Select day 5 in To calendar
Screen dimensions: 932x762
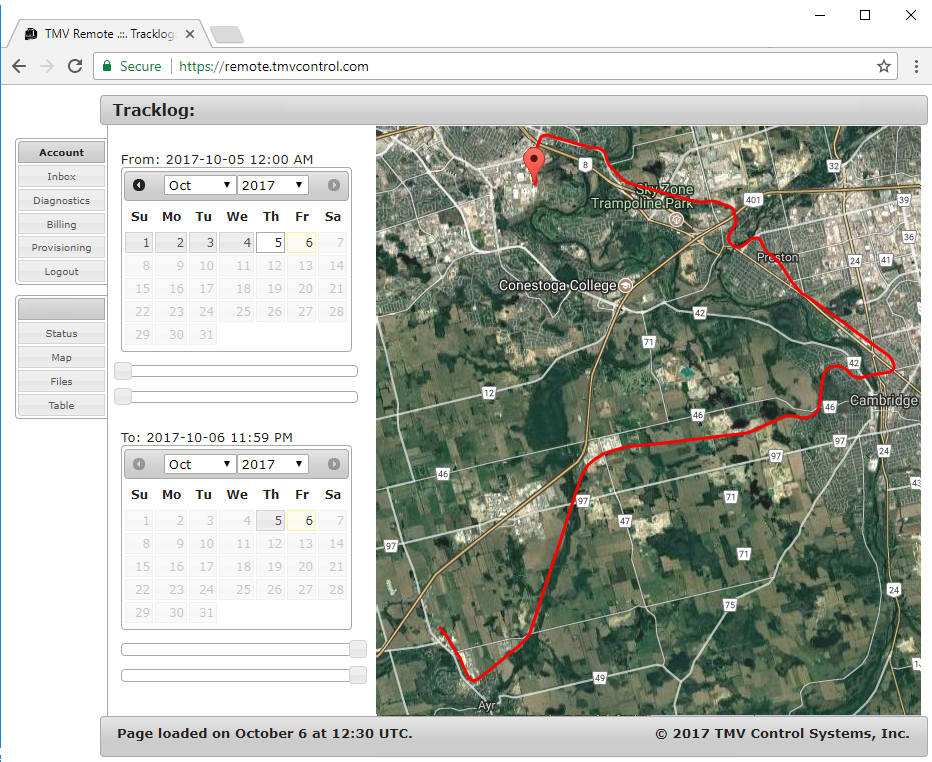tap(270, 521)
